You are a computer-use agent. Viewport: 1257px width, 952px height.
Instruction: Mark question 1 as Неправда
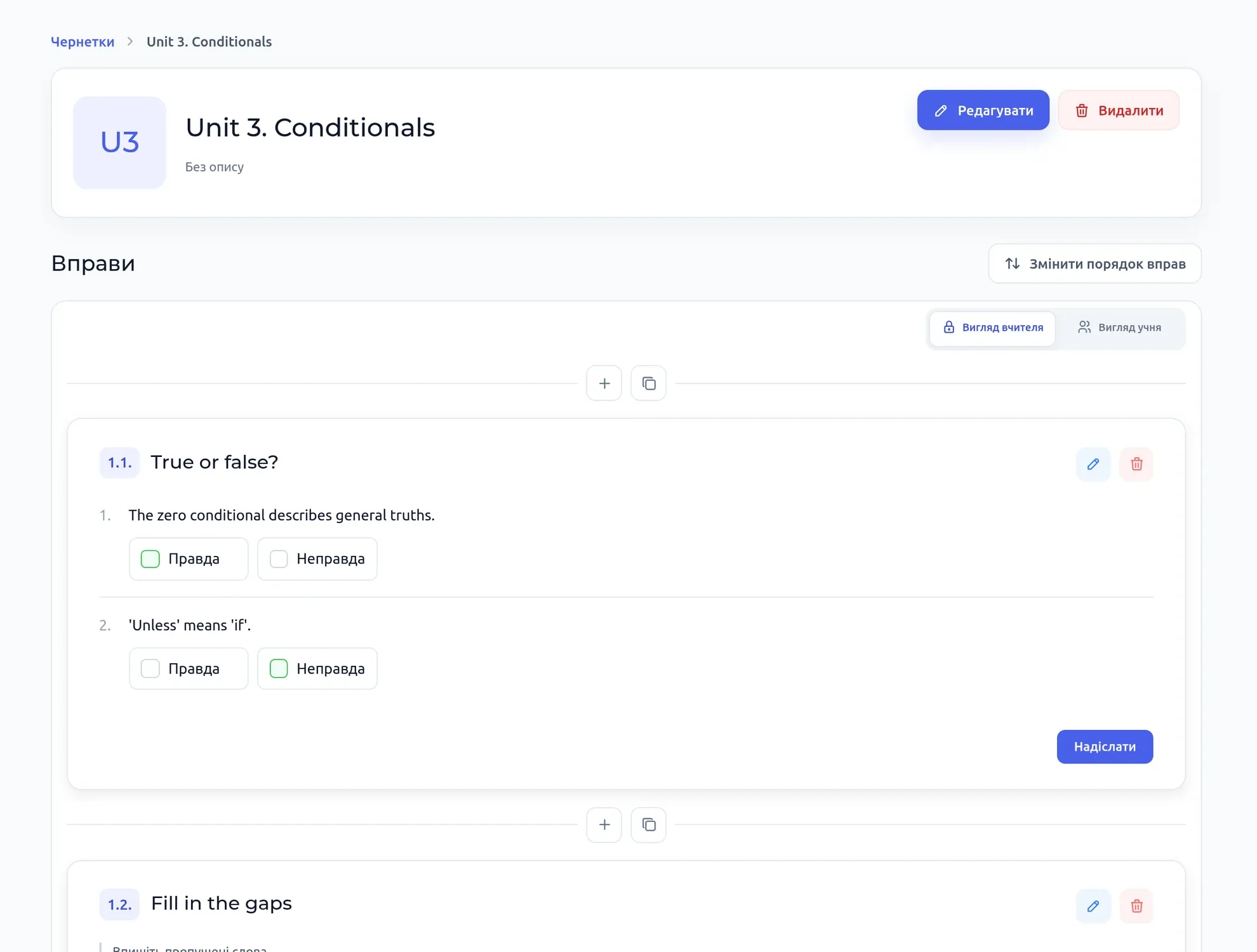point(317,559)
